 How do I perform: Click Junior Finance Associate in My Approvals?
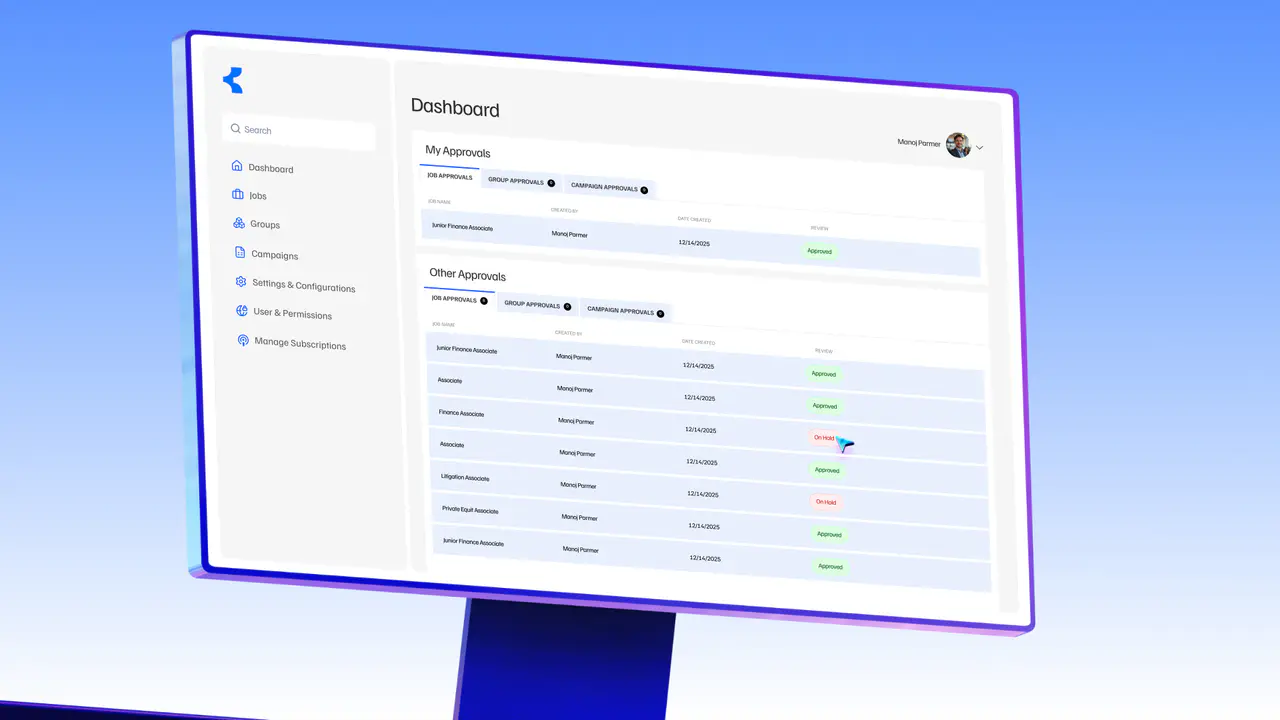(x=462, y=227)
